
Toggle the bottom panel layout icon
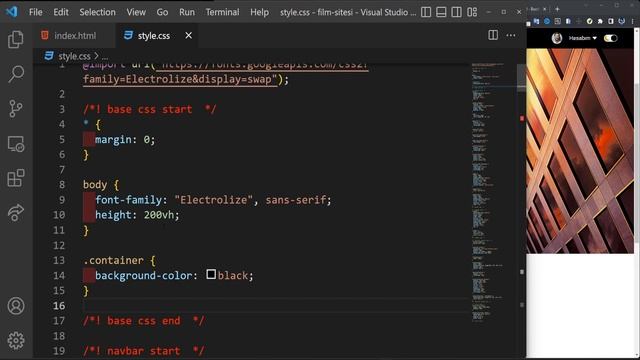441,12
